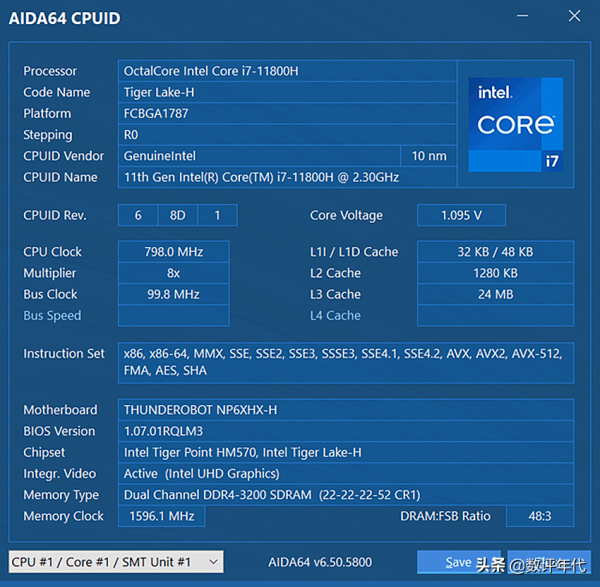Click the Memory Clock value 1596.1 MHz
This screenshot has width=600, height=587.
(161, 516)
